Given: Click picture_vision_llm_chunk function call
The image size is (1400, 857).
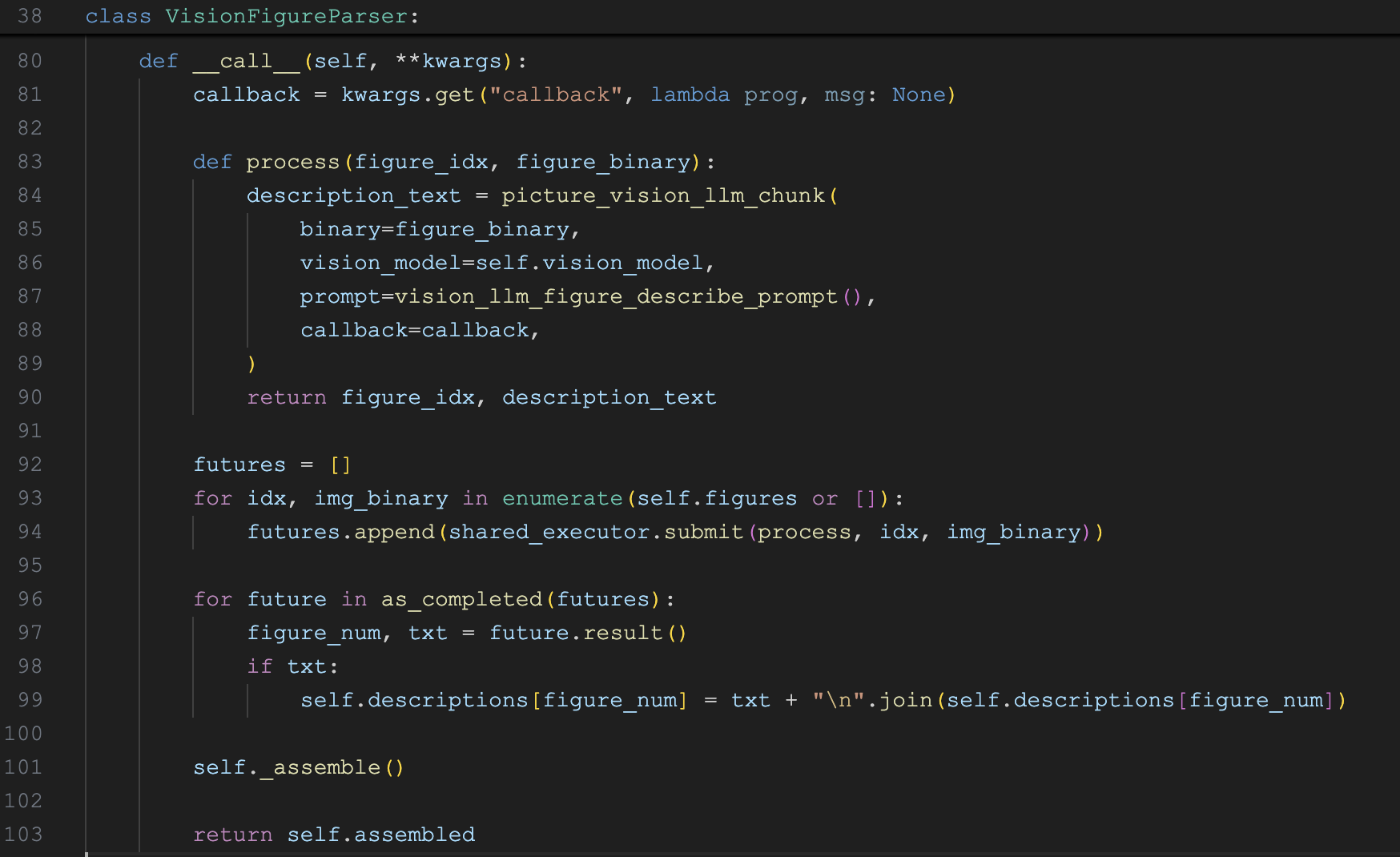Looking at the screenshot, I should [663, 195].
